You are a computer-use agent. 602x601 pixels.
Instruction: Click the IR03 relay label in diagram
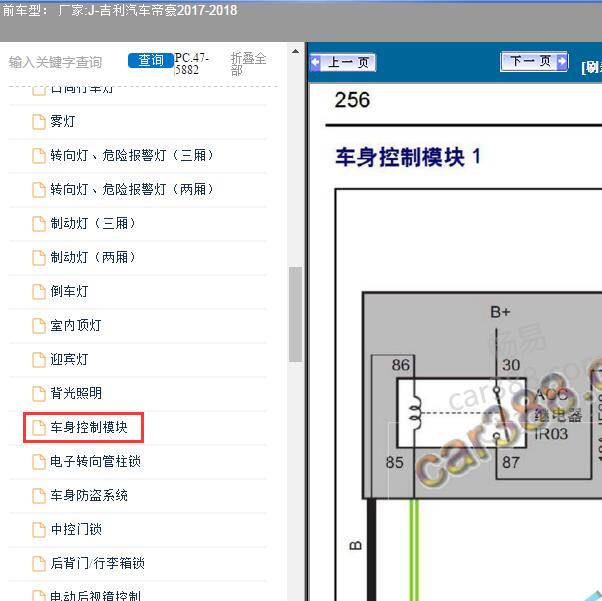click(551, 434)
